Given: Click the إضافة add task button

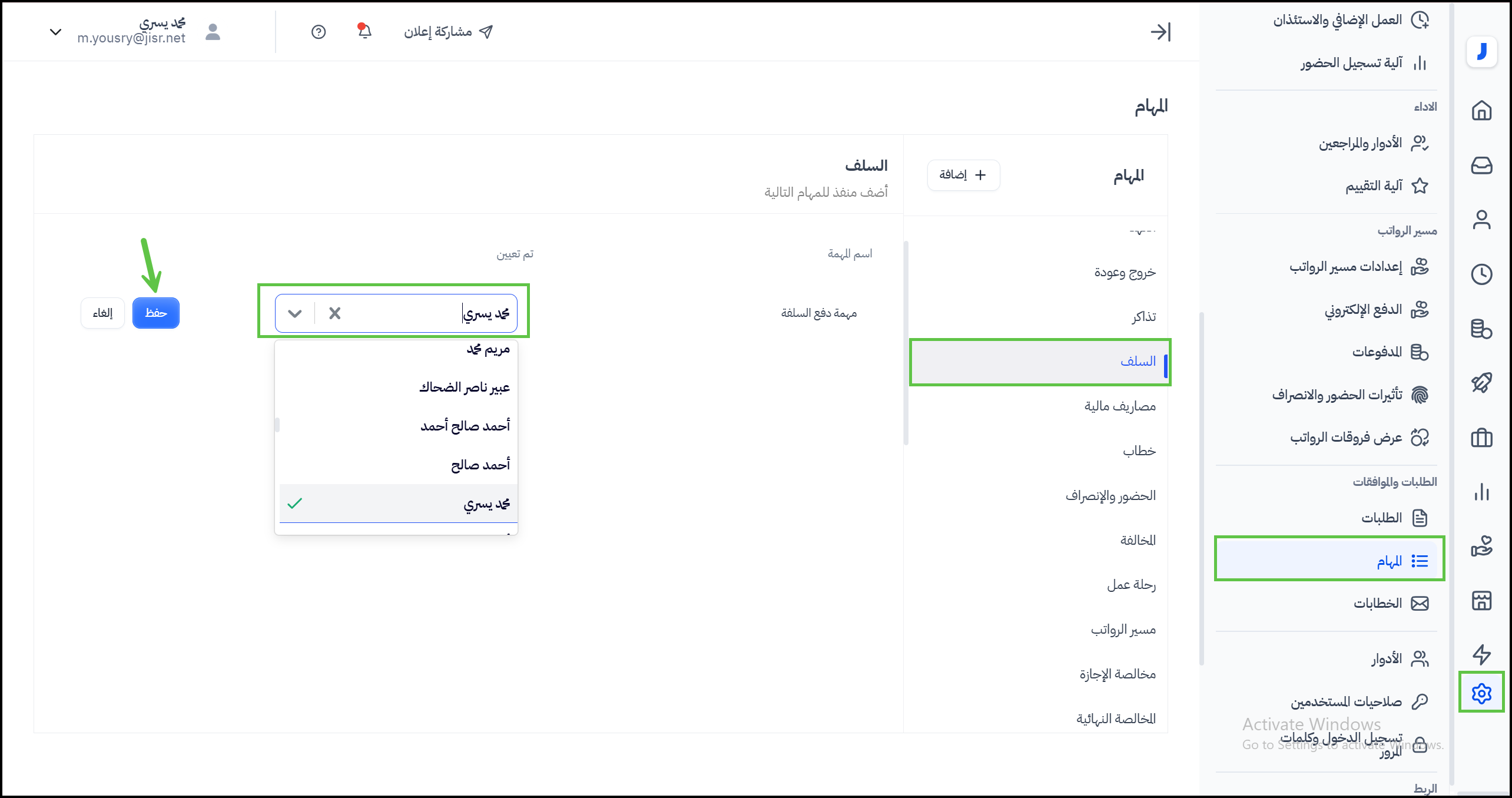Looking at the screenshot, I should click(x=963, y=175).
